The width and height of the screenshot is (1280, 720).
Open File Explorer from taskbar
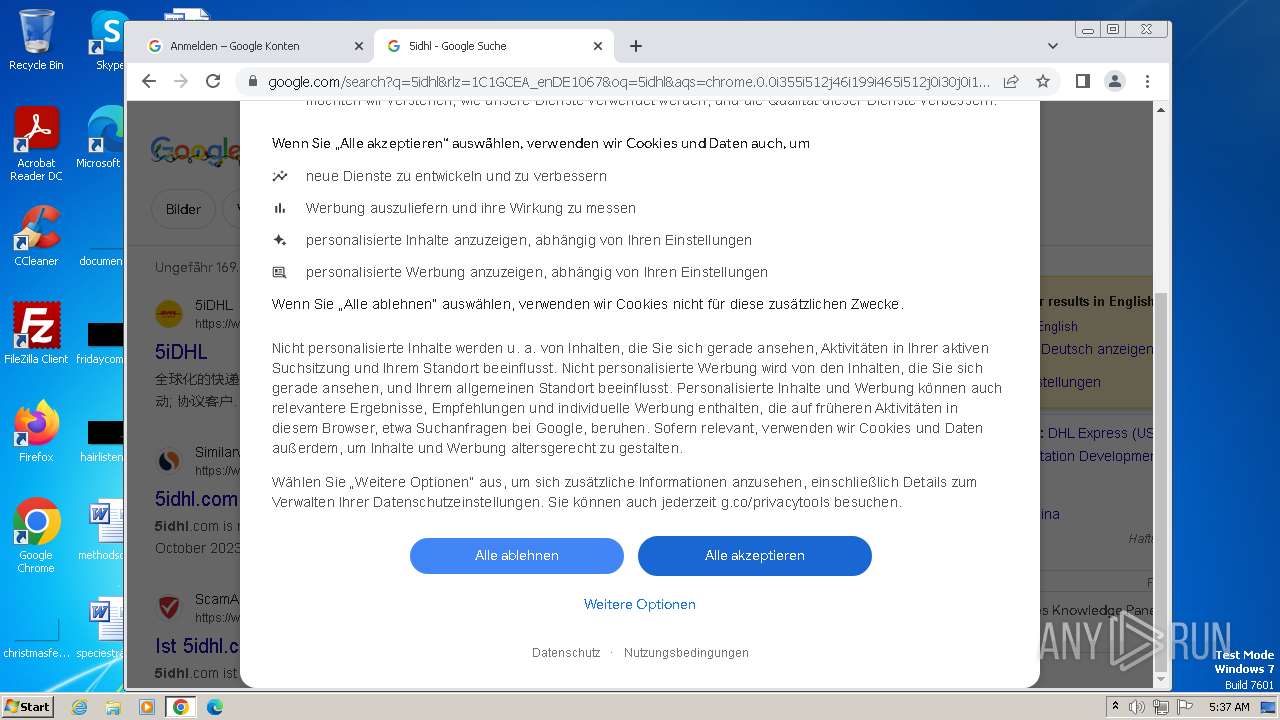(113, 707)
